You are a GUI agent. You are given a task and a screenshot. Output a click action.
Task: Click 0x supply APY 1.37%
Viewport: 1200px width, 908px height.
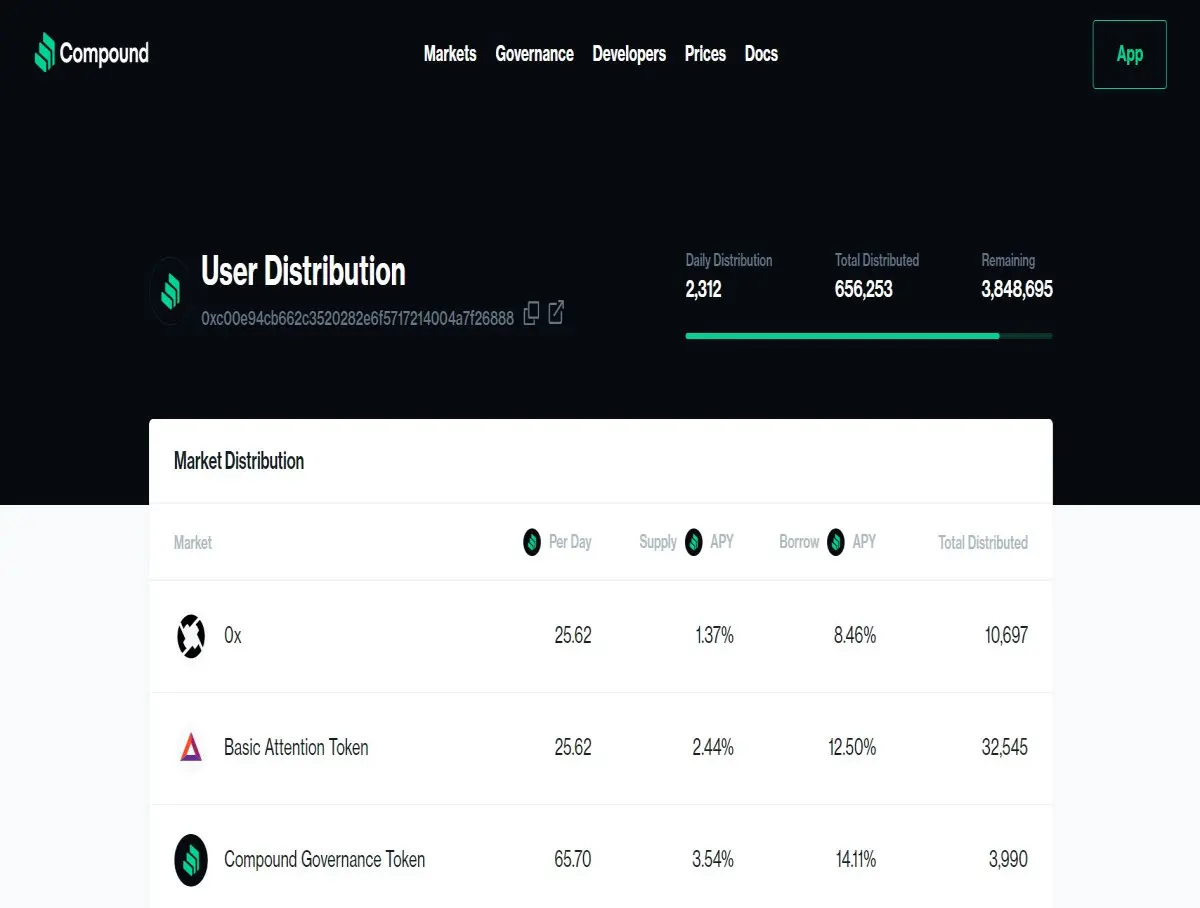714,636
